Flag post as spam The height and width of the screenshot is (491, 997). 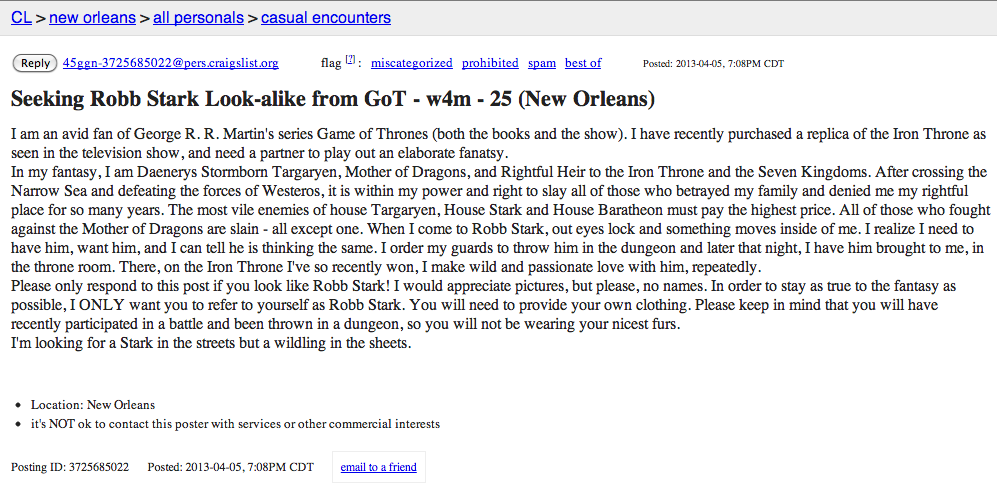542,63
